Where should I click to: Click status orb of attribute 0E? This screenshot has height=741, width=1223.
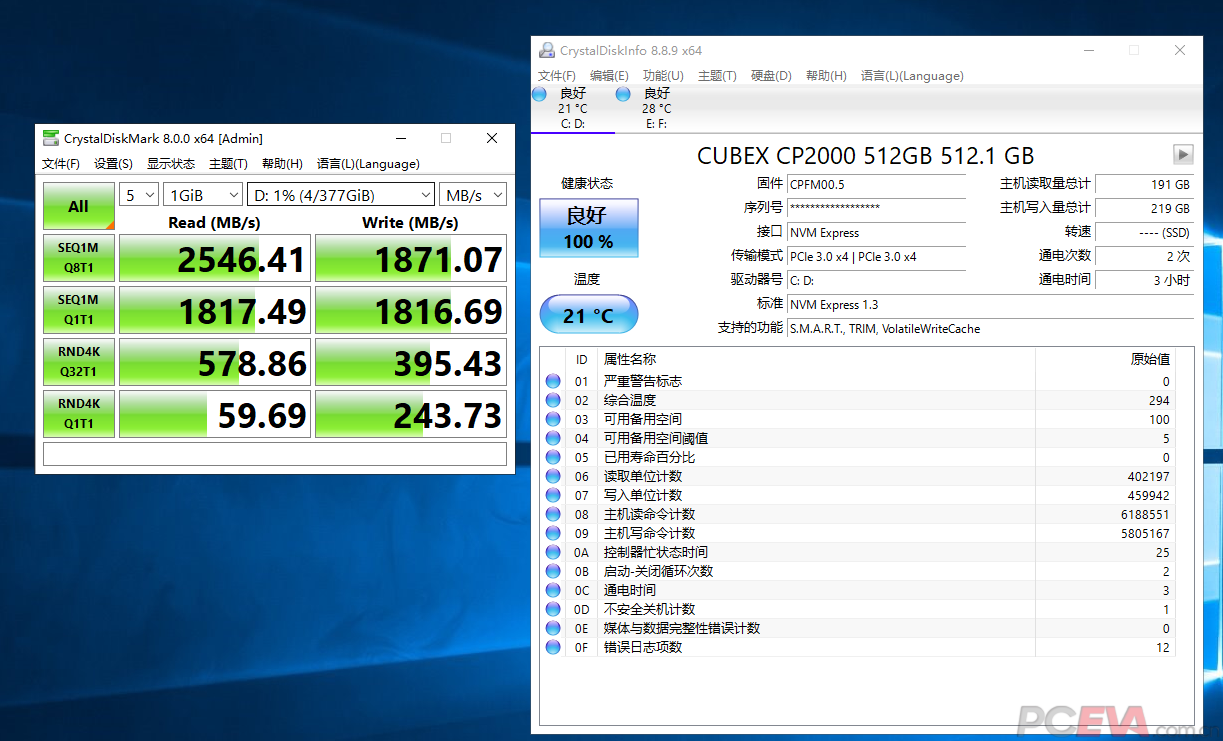pos(553,628)
